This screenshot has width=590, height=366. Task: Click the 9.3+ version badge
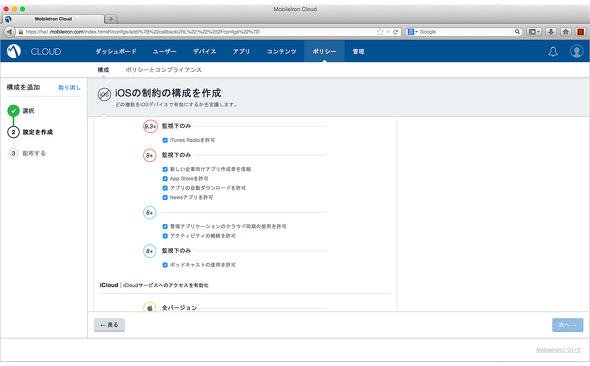coord(150,126)
